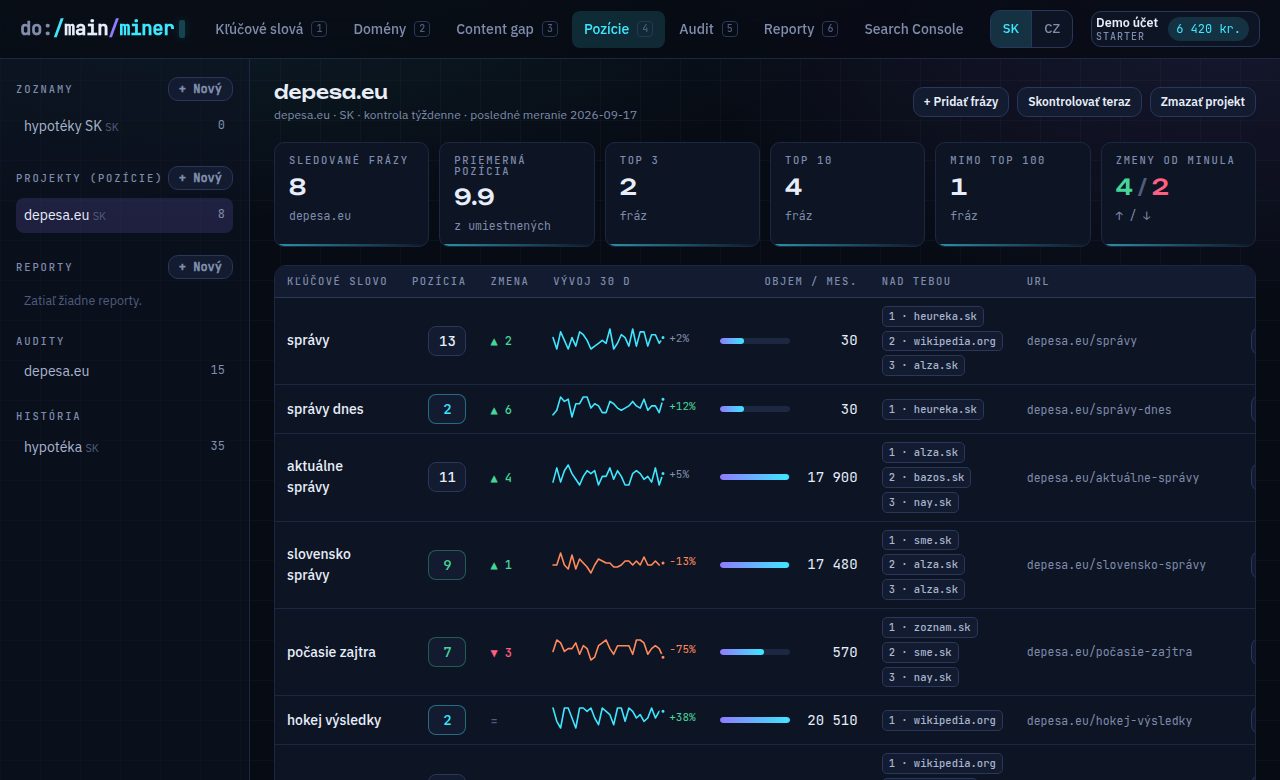
Task: Select the slovensko správy keyword row
Action: 765,565
